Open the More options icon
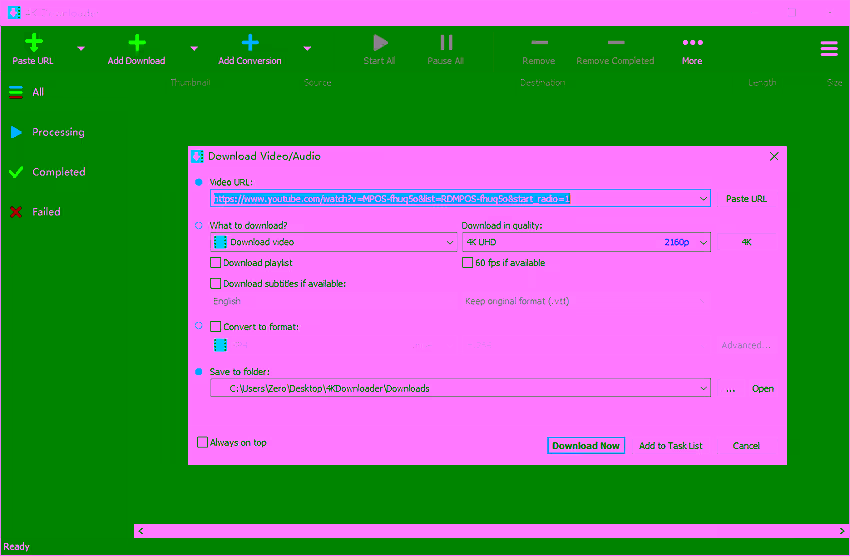Image resolution: width=850 pixels, height=556 pixels. pos(692,42)
